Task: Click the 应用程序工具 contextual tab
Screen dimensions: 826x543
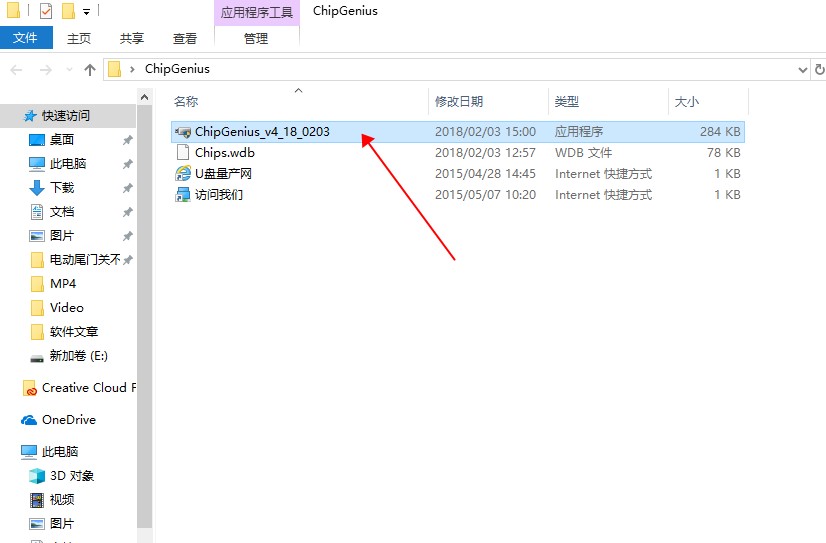Action: [x=257, y=13]
